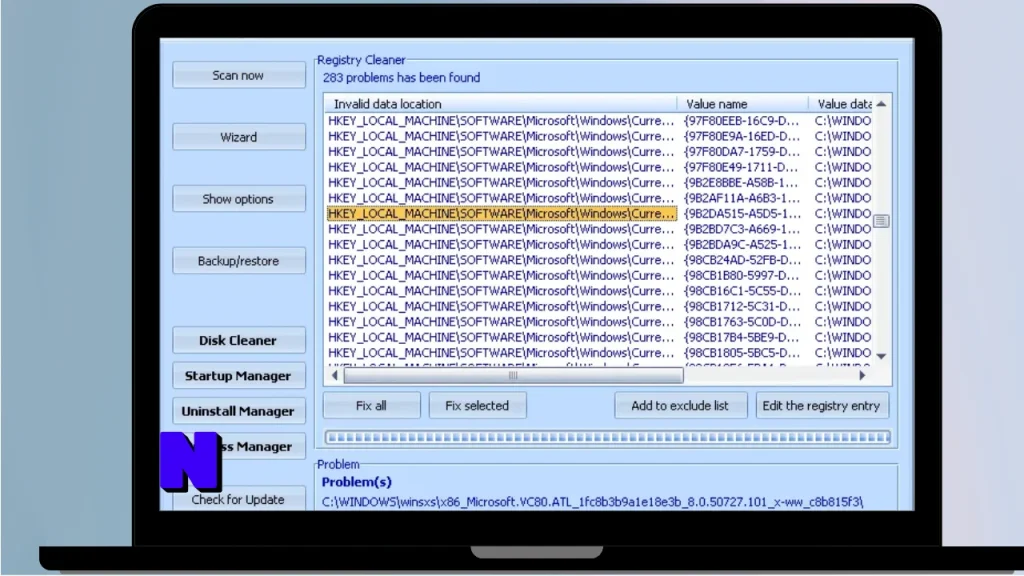The image size is (1024, 576).
Task: Click the horizontal scrollbar thumb
Action: 513,376
